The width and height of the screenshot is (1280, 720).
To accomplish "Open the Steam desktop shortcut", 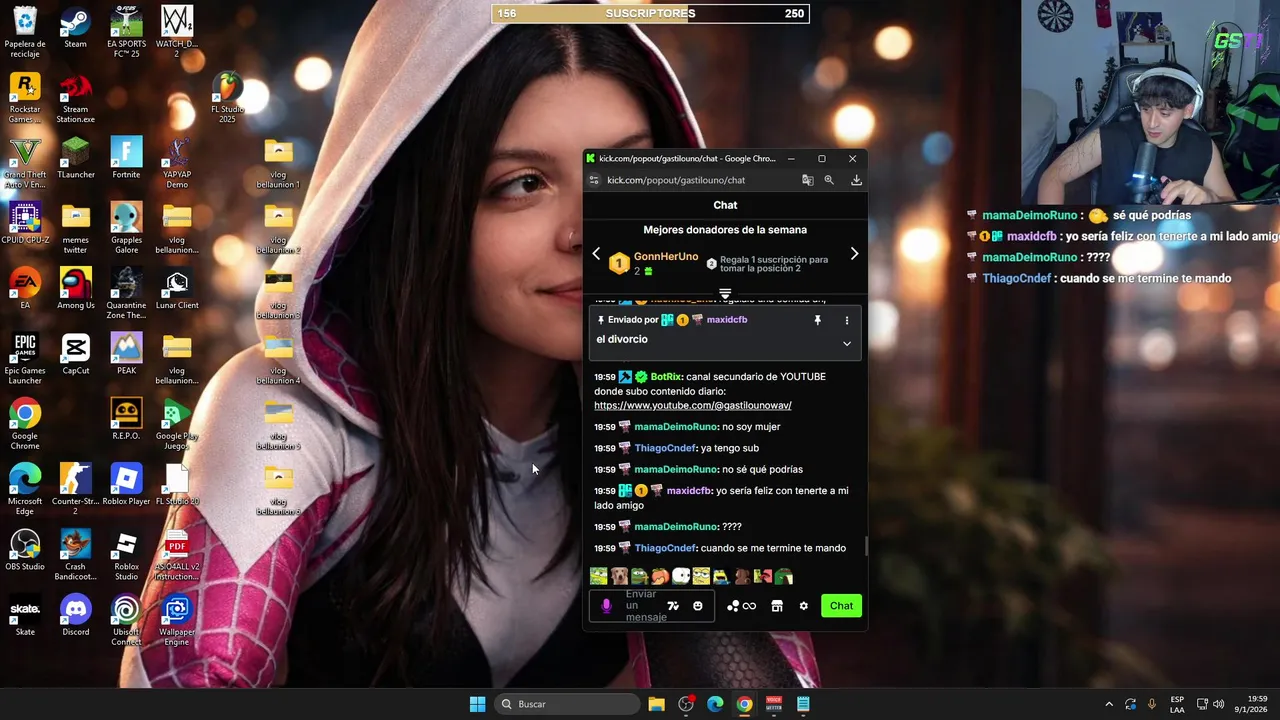I will pos(75,27).
